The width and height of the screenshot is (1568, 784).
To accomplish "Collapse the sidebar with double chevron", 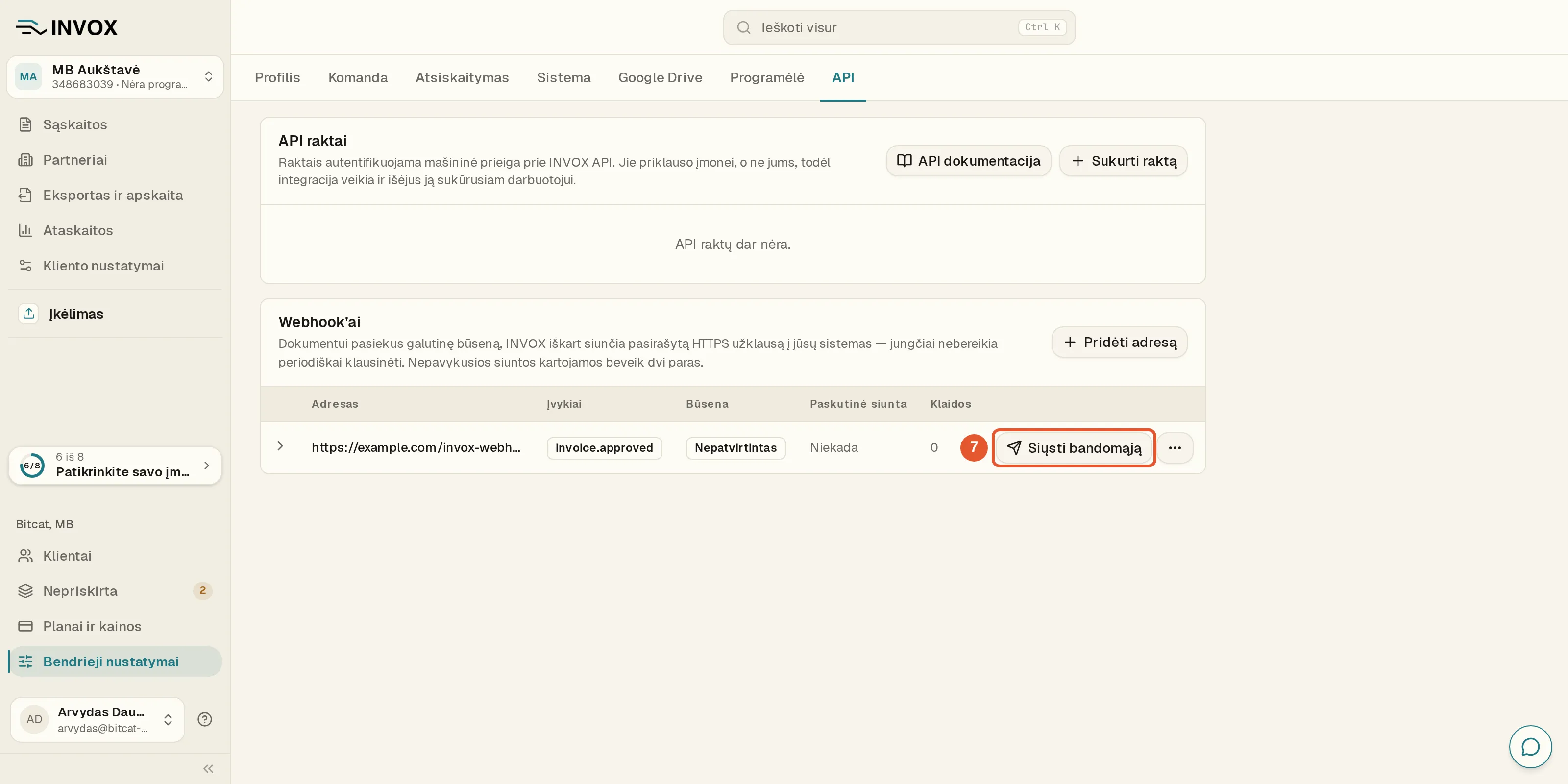I will [x=208, y=769].
